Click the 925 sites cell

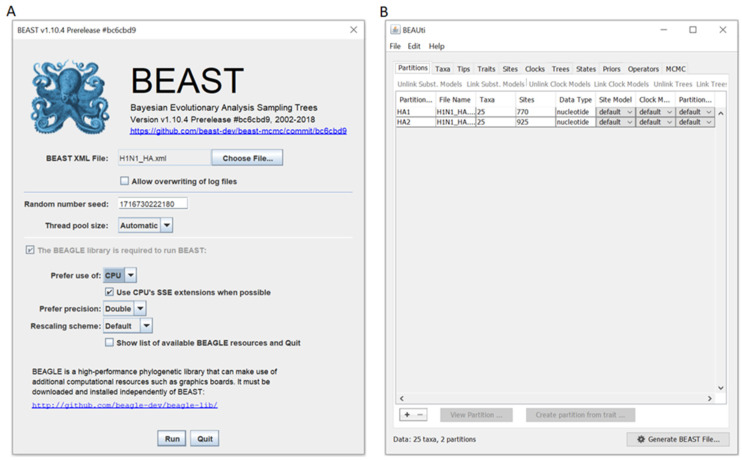coord(535,122)
